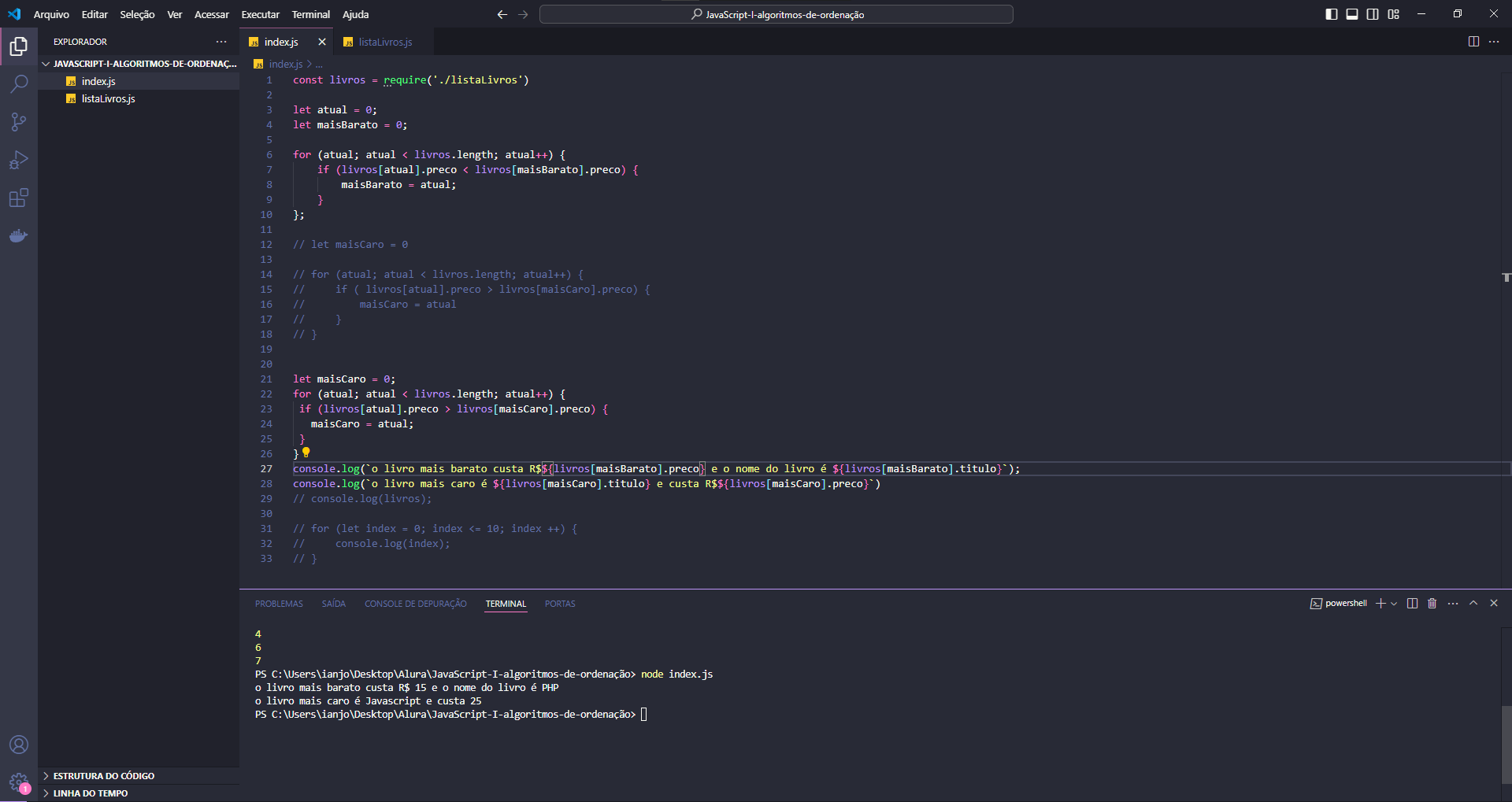This screenshot has height=802, width=1512.
Task: Customize layout icon in title bar
Action: coord(1393,14)
